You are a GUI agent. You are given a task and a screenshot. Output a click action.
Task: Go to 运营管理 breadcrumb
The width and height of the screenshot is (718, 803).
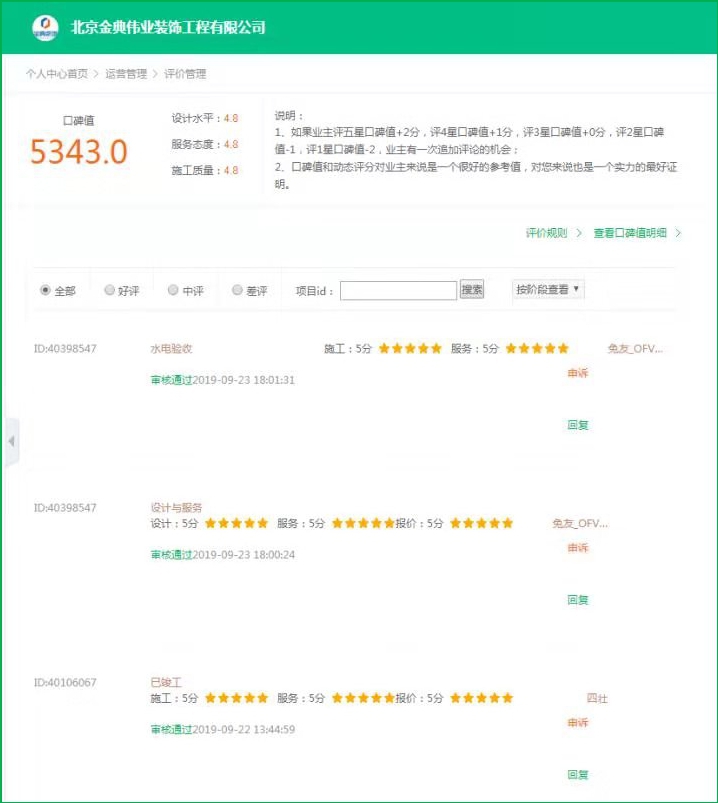click(126, 74)
